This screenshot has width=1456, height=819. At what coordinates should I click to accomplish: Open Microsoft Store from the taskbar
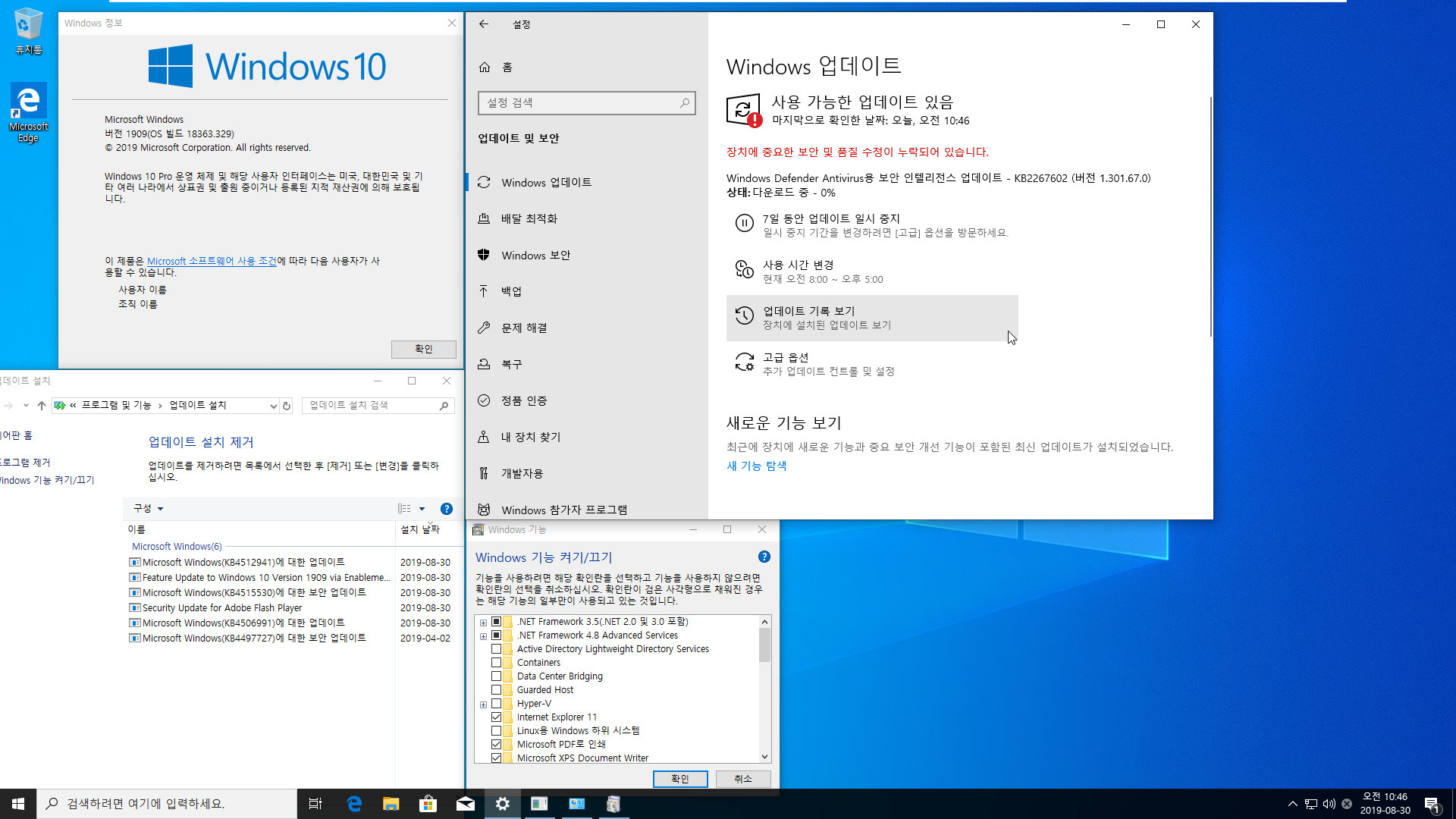click(x=428, y=804)
